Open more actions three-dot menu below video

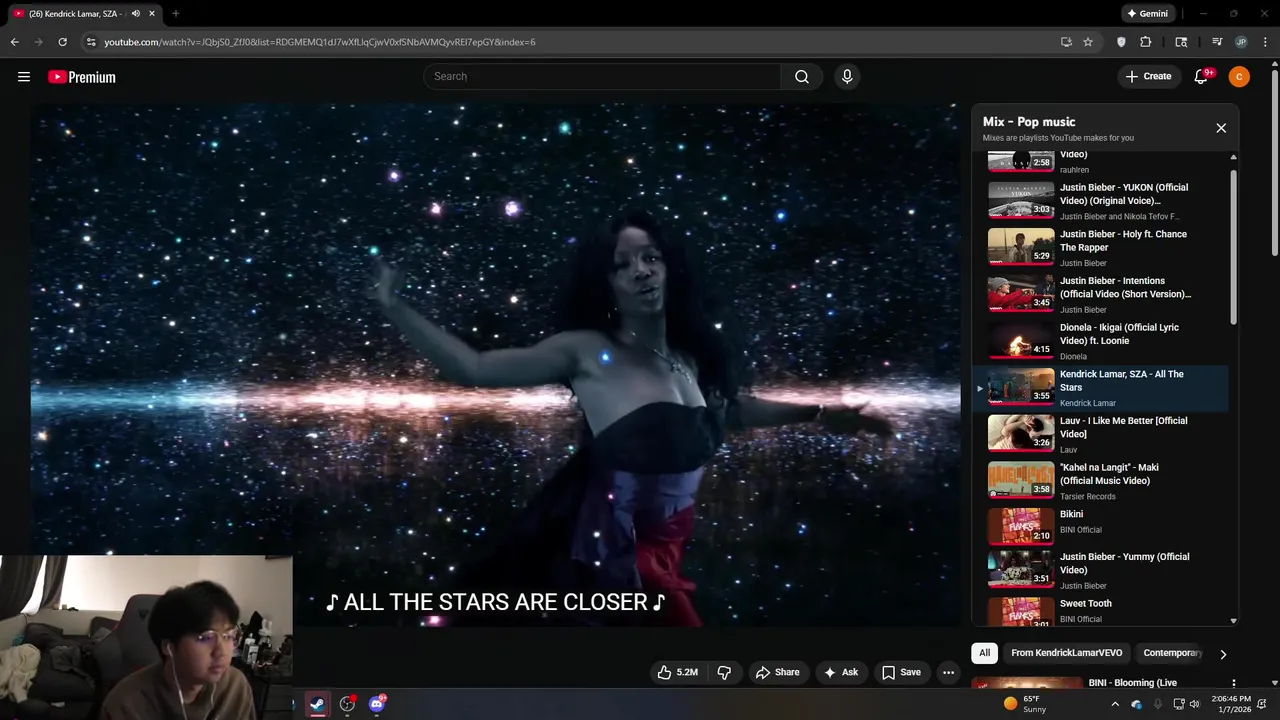pyautogui.click(x=949, y=672)
